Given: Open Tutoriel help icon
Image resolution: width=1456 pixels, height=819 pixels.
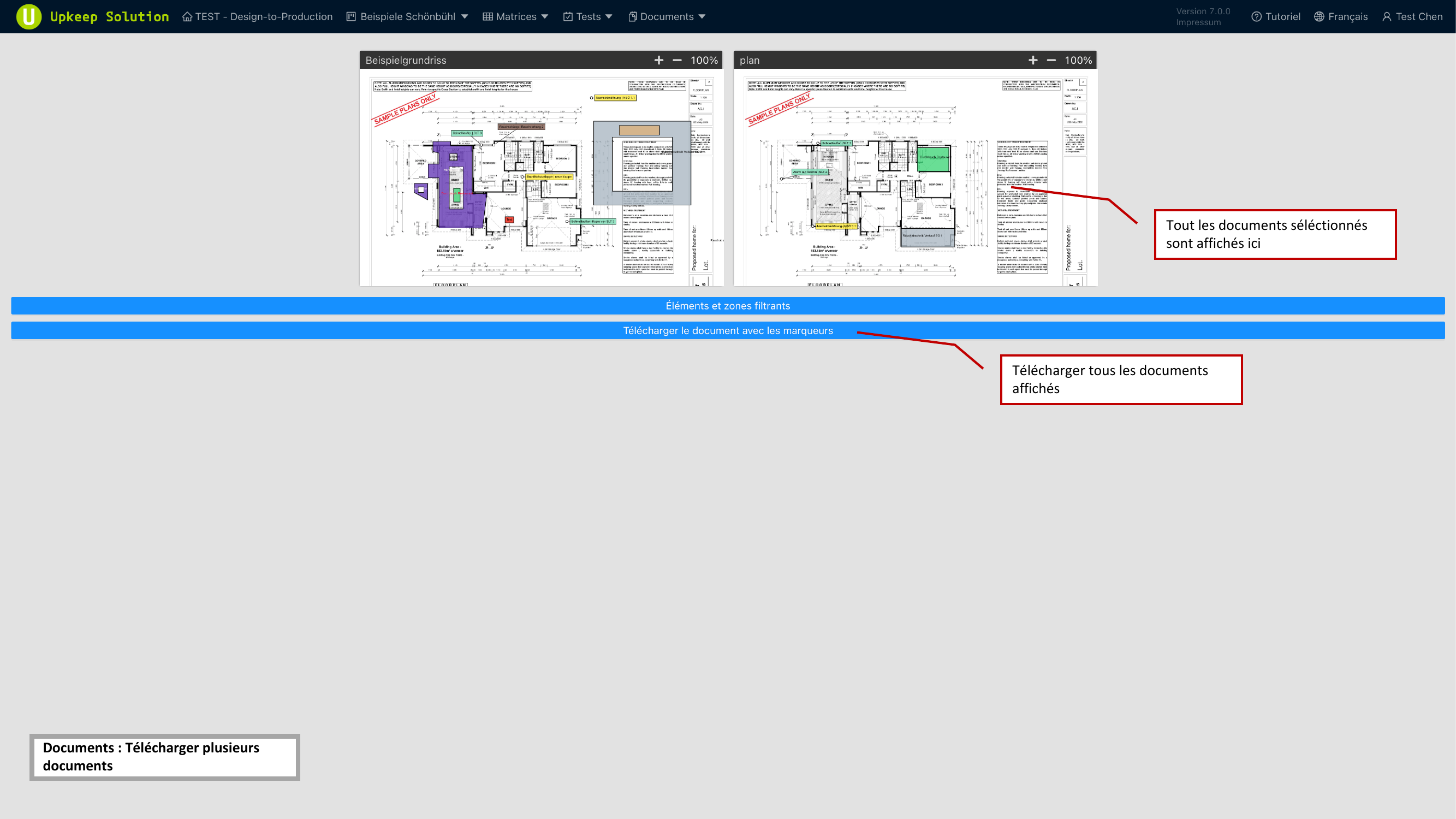Looking at the screenshot, I should pos(1256,16).
